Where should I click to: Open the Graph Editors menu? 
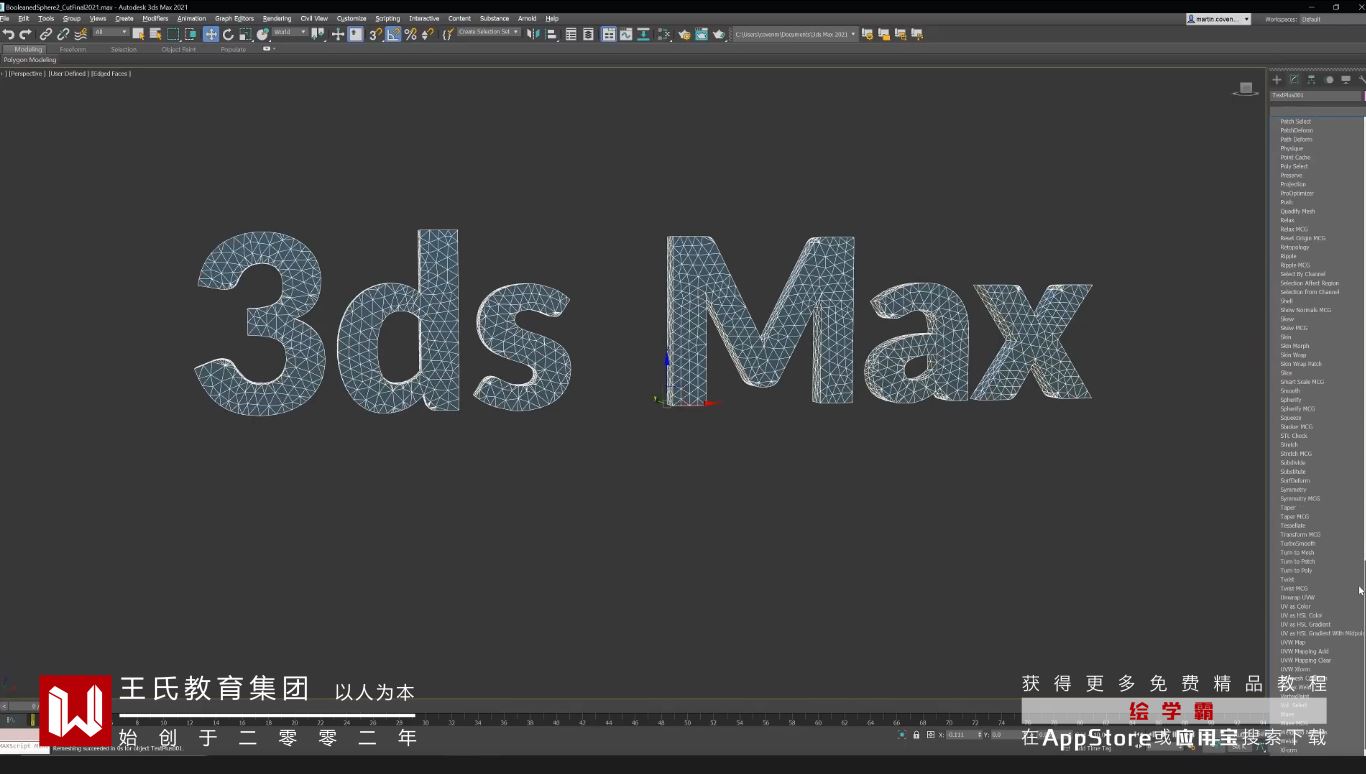pos(235,18)
